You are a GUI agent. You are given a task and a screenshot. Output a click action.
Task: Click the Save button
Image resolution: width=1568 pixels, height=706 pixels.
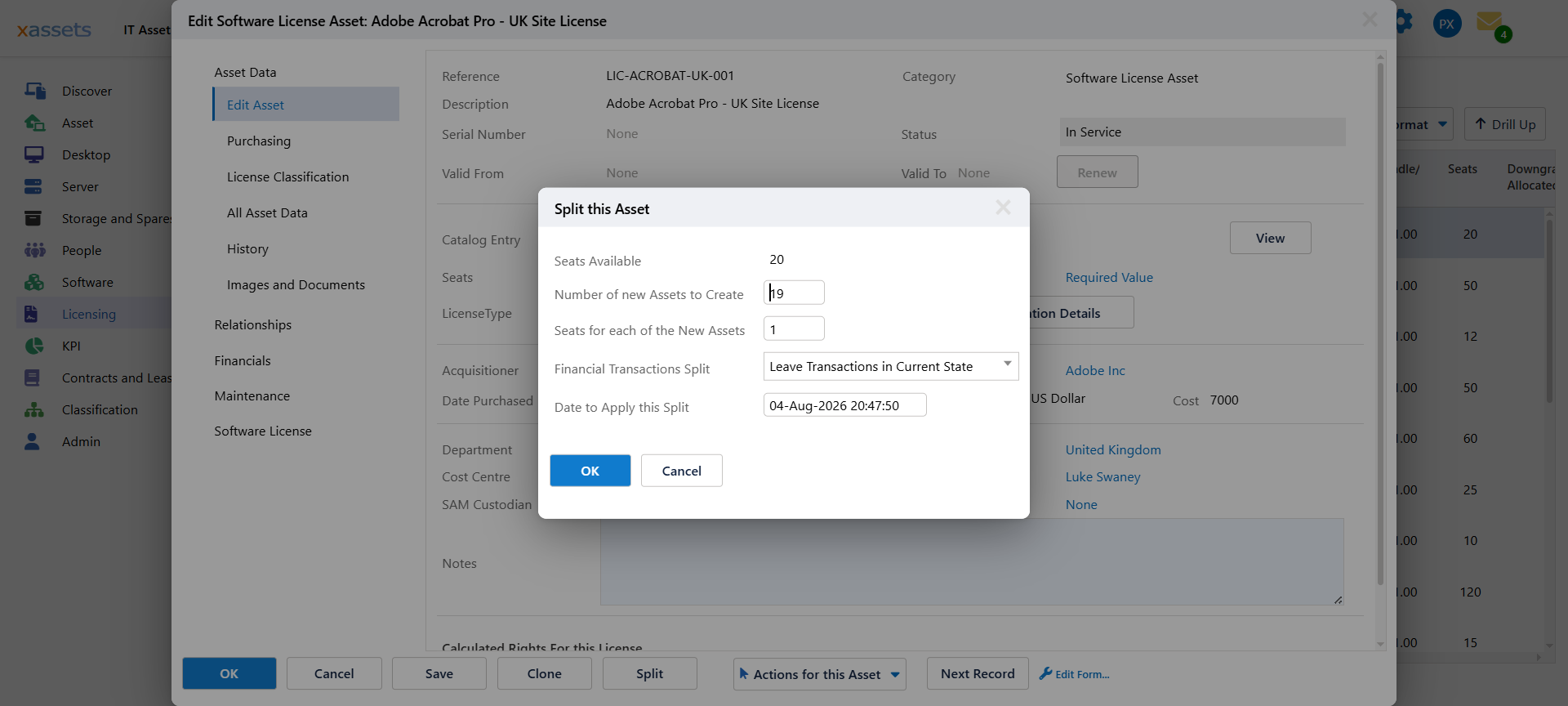click(x=439, y=673)
